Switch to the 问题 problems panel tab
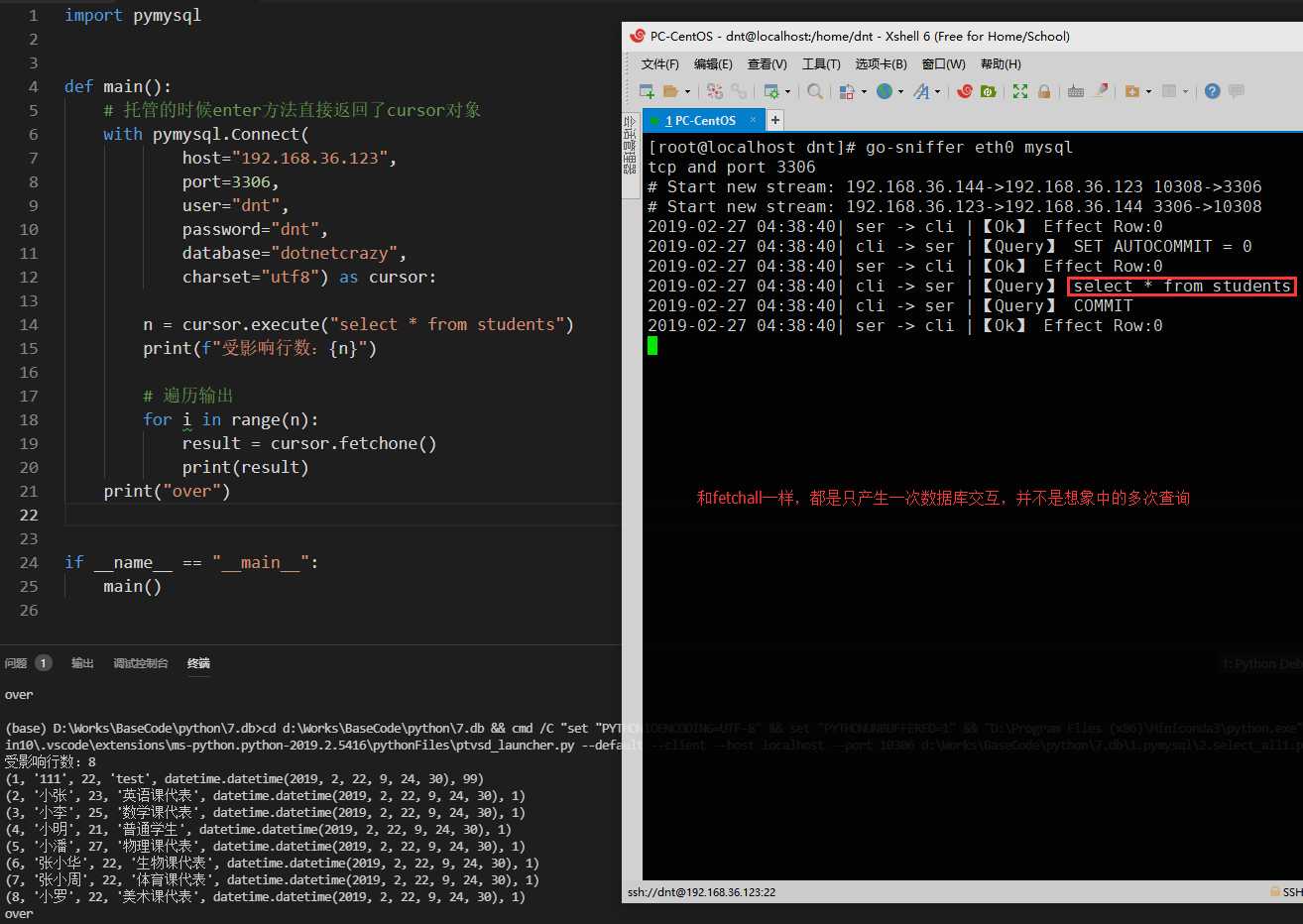This screenshot has height=924, width=1303. pyautogui.click(x=16, y=663)
